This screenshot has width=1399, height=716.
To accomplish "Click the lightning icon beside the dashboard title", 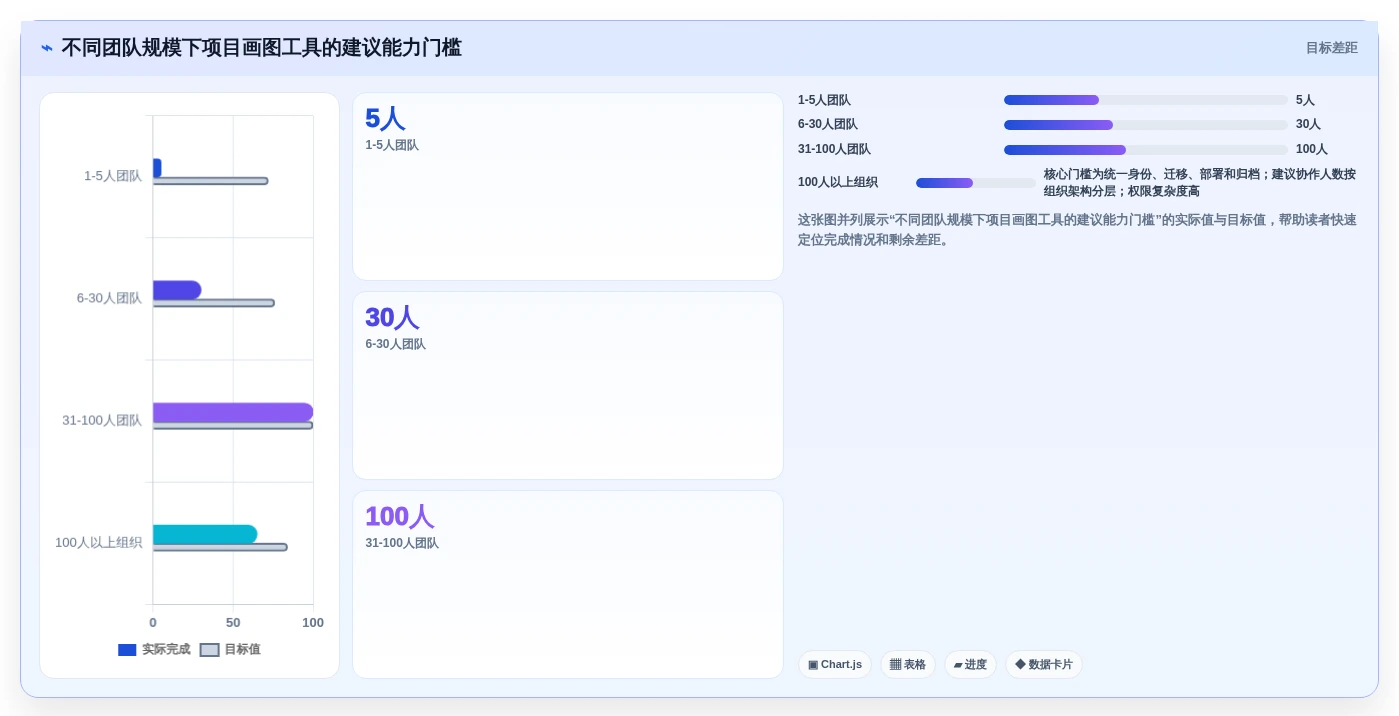I will coord(47,48).
